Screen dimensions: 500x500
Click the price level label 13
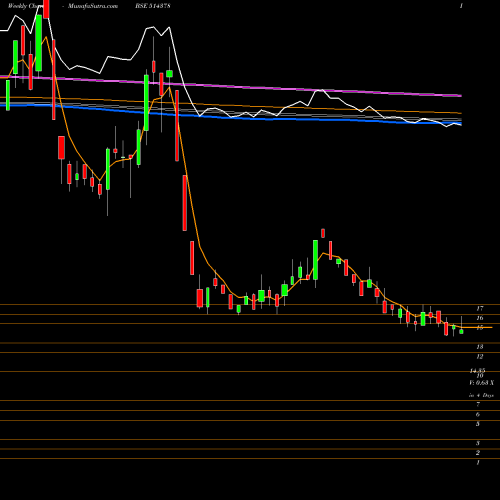pos(480,347)
